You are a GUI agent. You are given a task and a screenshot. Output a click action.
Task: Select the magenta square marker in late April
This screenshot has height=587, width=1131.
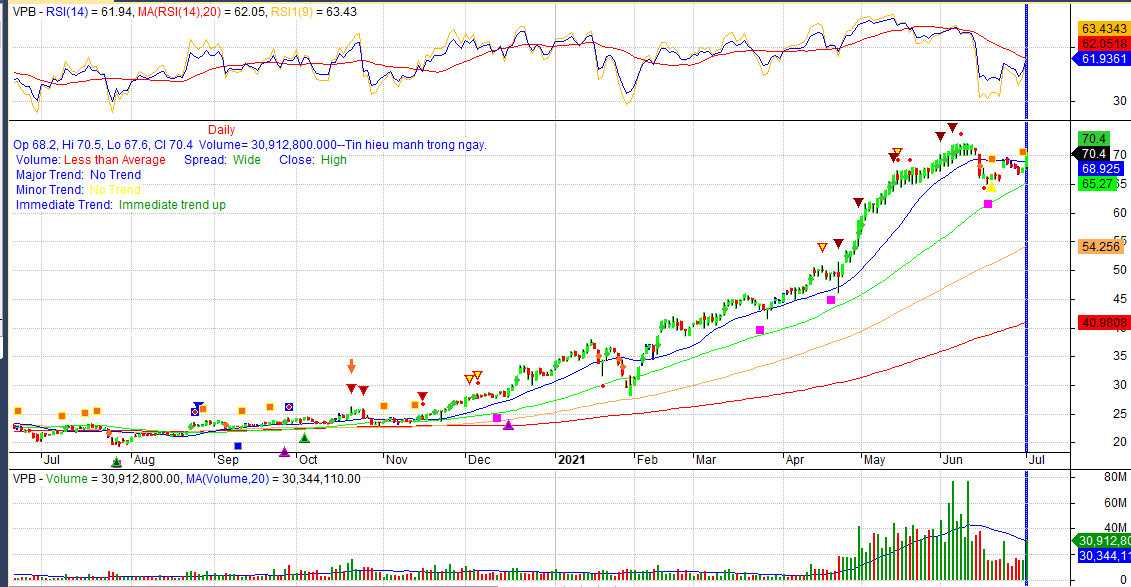click(831, 300)
